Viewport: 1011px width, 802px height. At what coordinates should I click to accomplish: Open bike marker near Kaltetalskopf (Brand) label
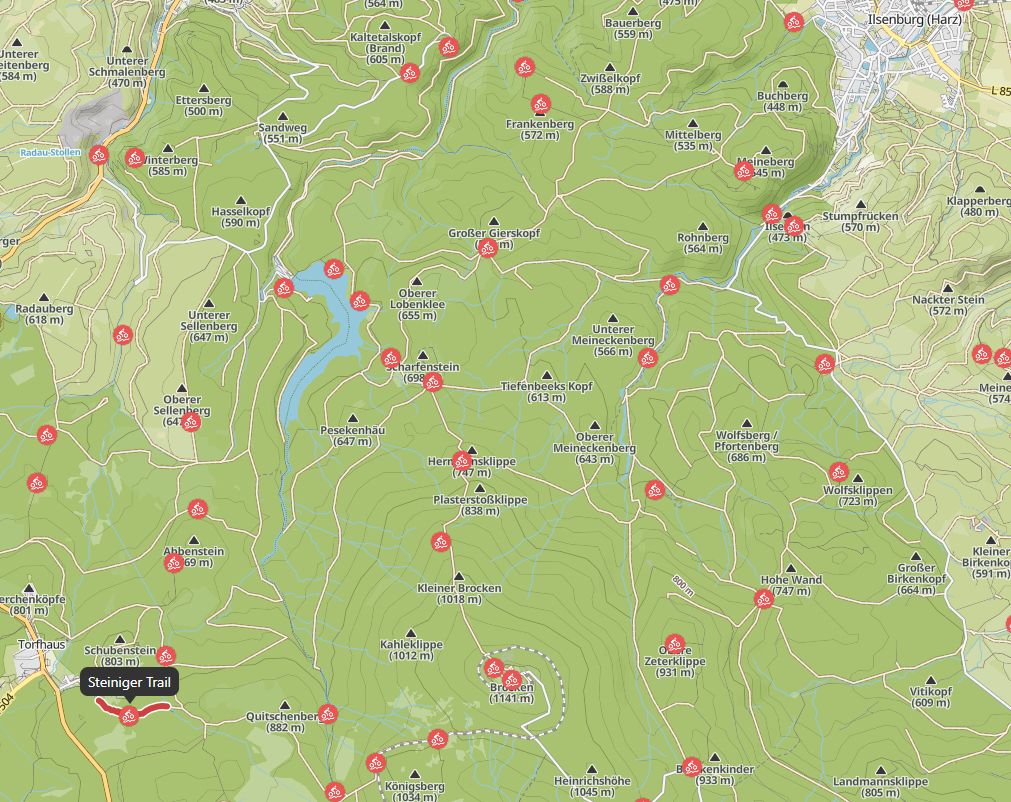tap(410, 73)
